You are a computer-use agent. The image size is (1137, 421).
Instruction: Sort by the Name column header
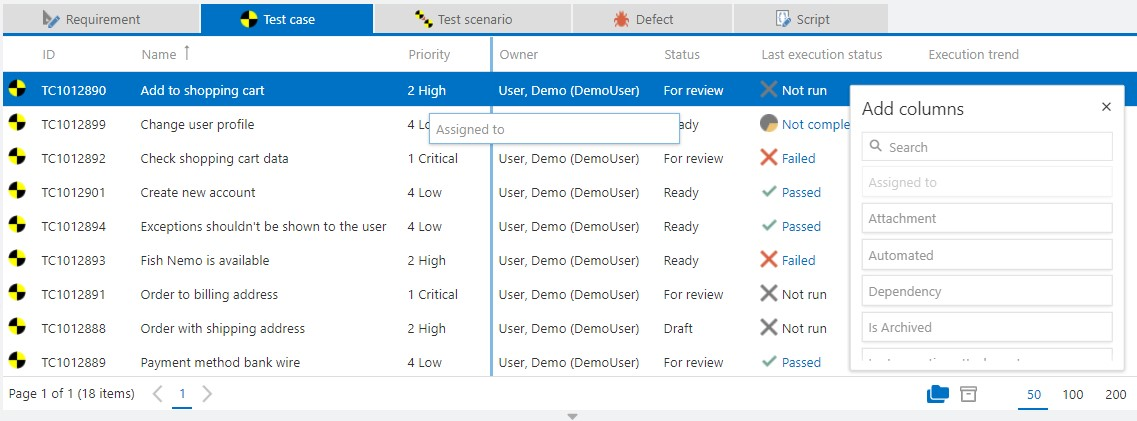click(158, 54)
